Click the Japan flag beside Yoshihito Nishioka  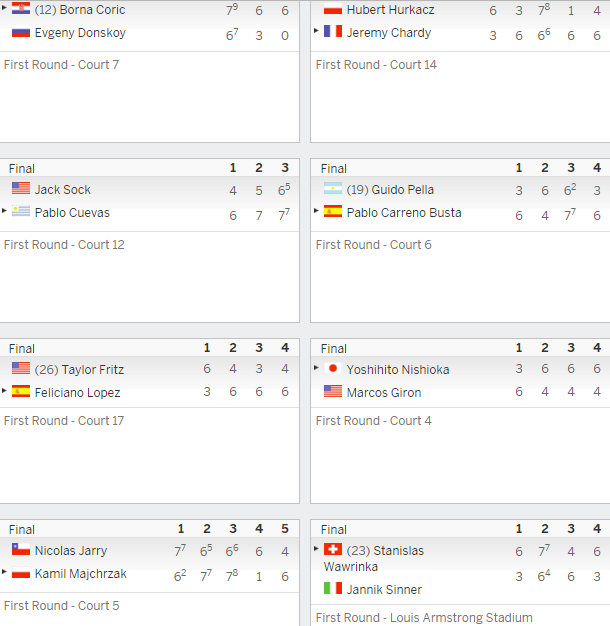(x=333, y=368)
